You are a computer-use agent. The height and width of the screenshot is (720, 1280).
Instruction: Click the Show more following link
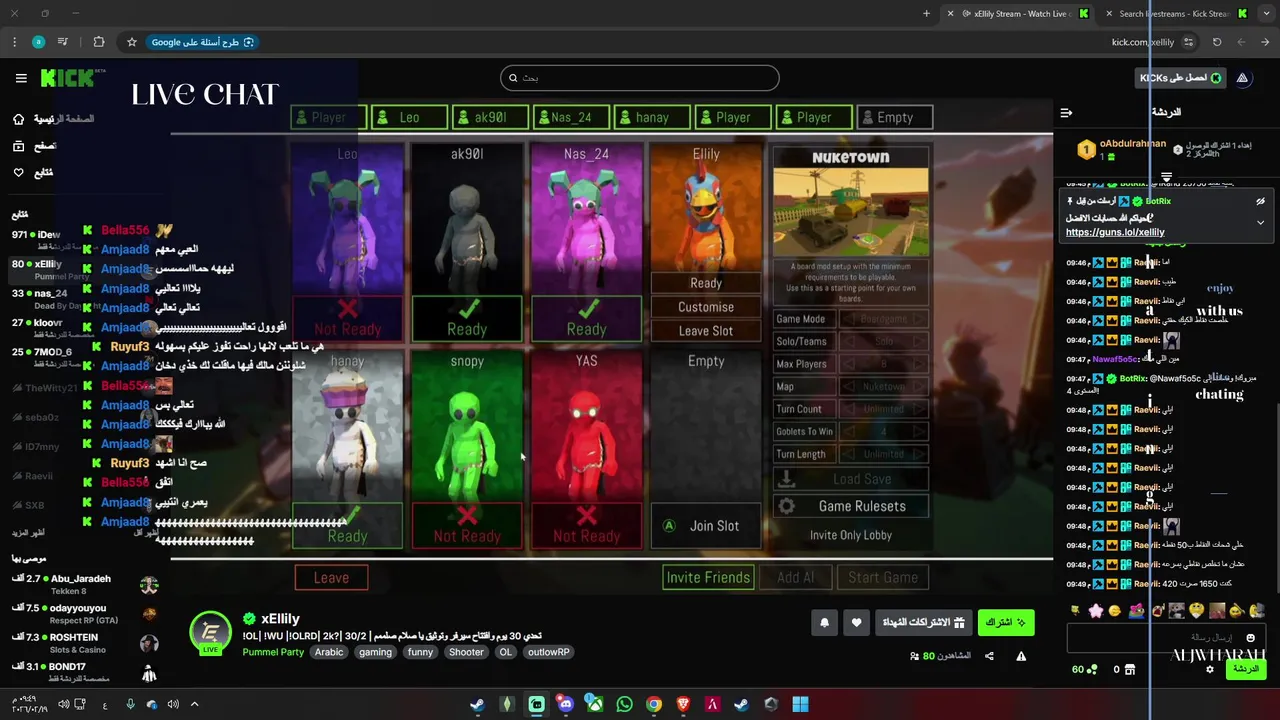pyautogui.click(x=28, y=533)
